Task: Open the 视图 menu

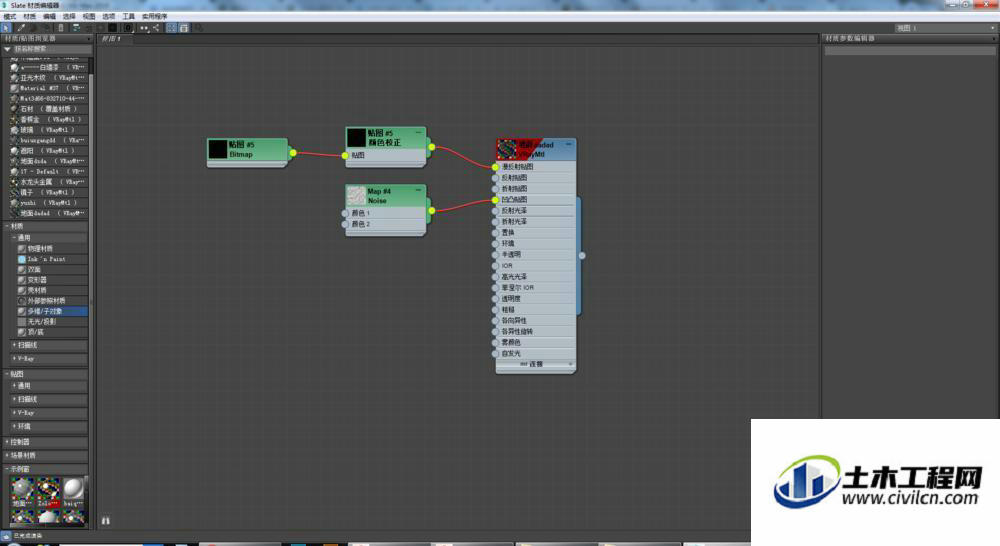Action: point(89,16)
